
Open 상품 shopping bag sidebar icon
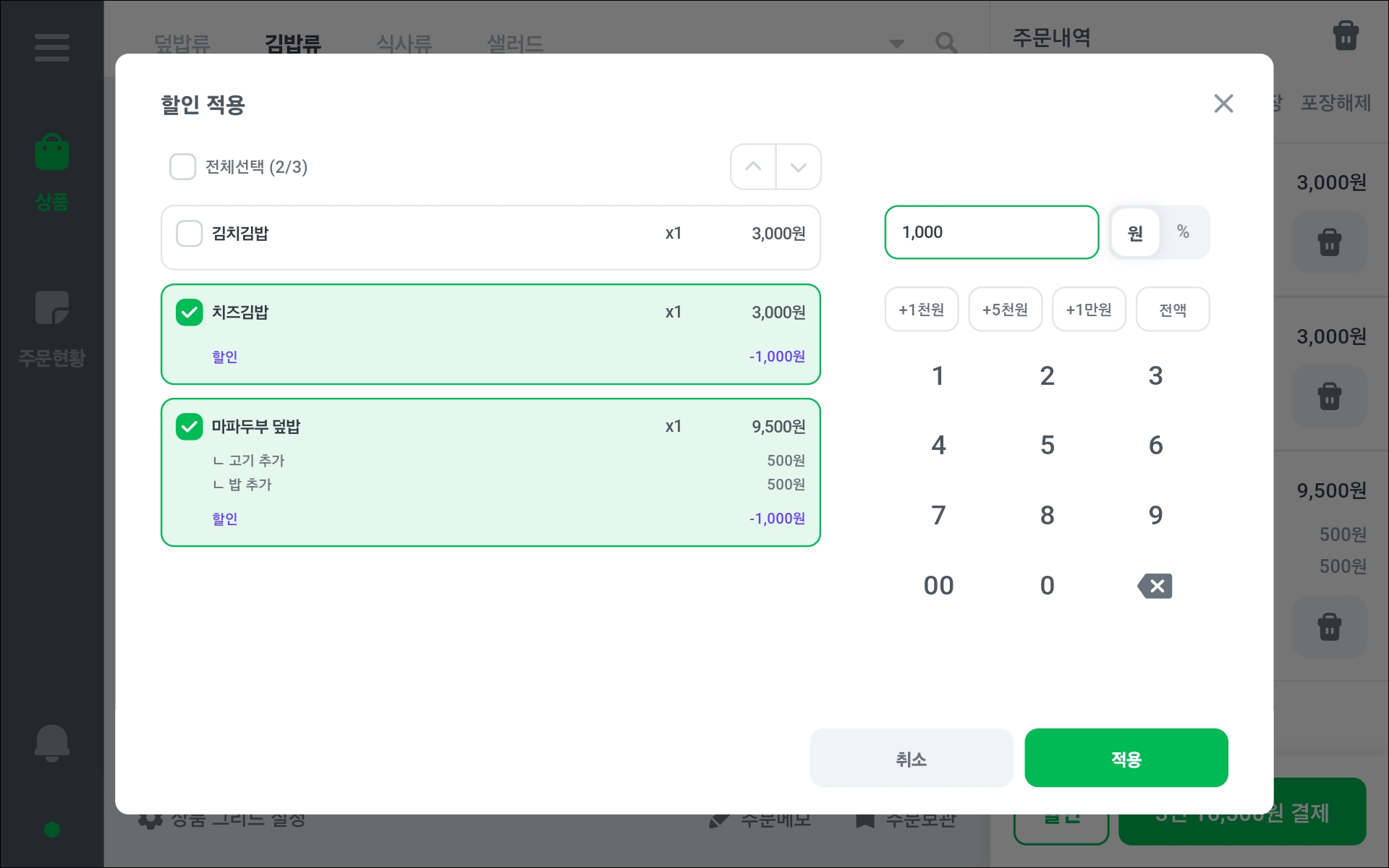click(51, 153)
